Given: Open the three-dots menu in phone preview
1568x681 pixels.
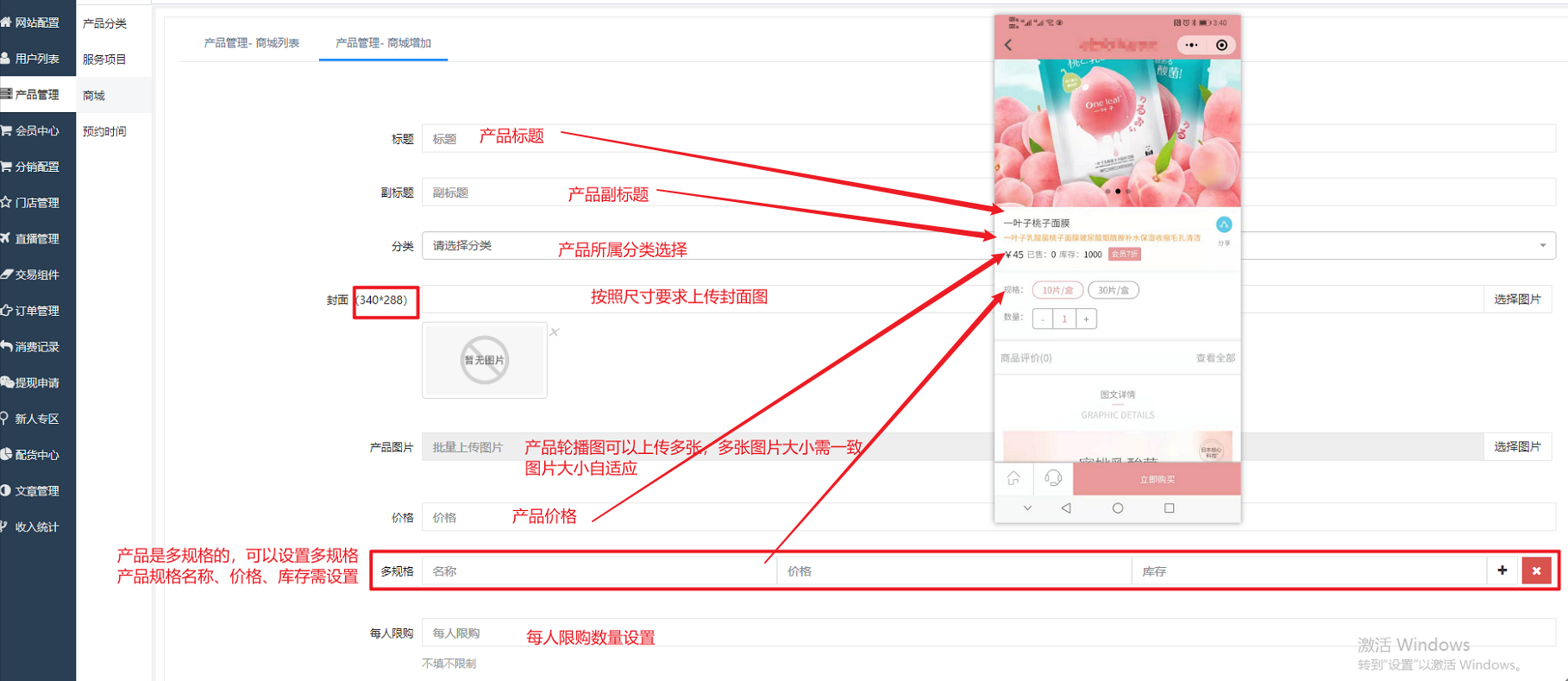Looking at the screenshot, I should [x=1191, y=45].
